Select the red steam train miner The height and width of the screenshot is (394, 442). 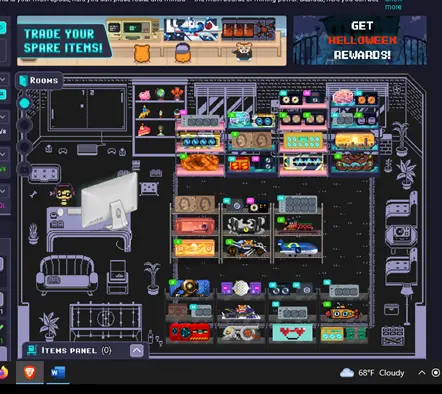[298, 227]
